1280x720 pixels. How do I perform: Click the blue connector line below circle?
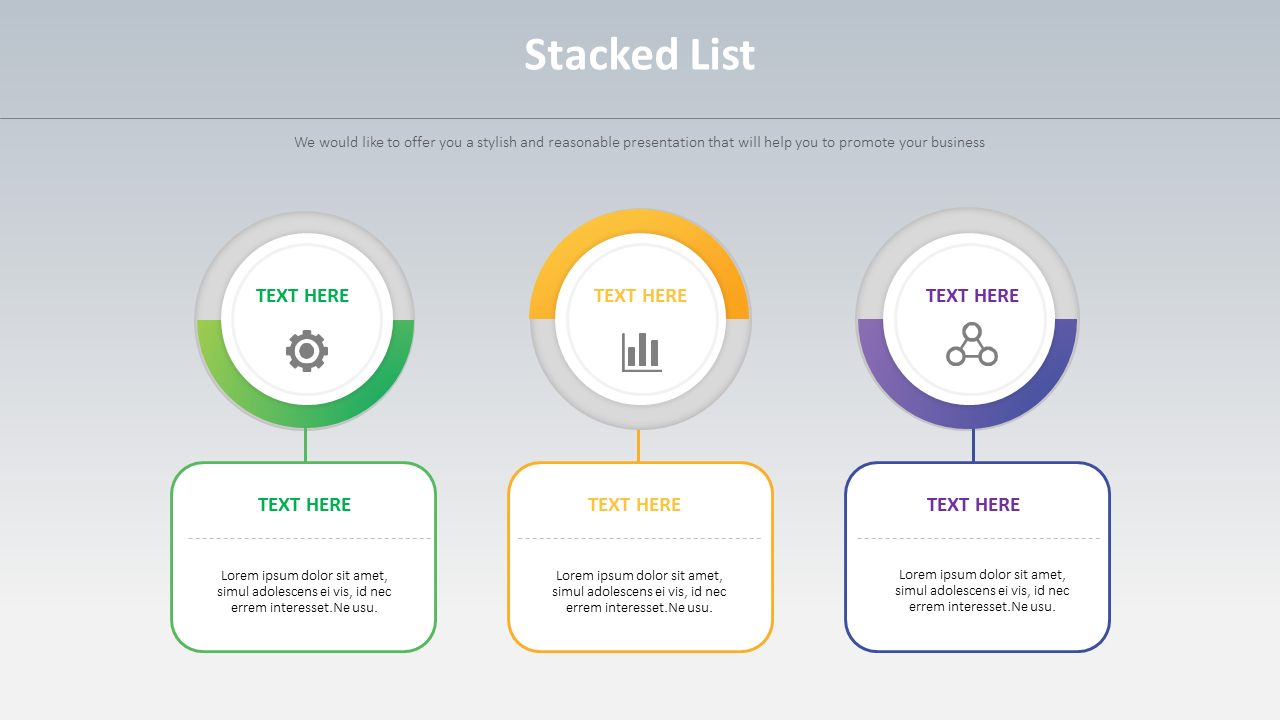pos(973,446)
